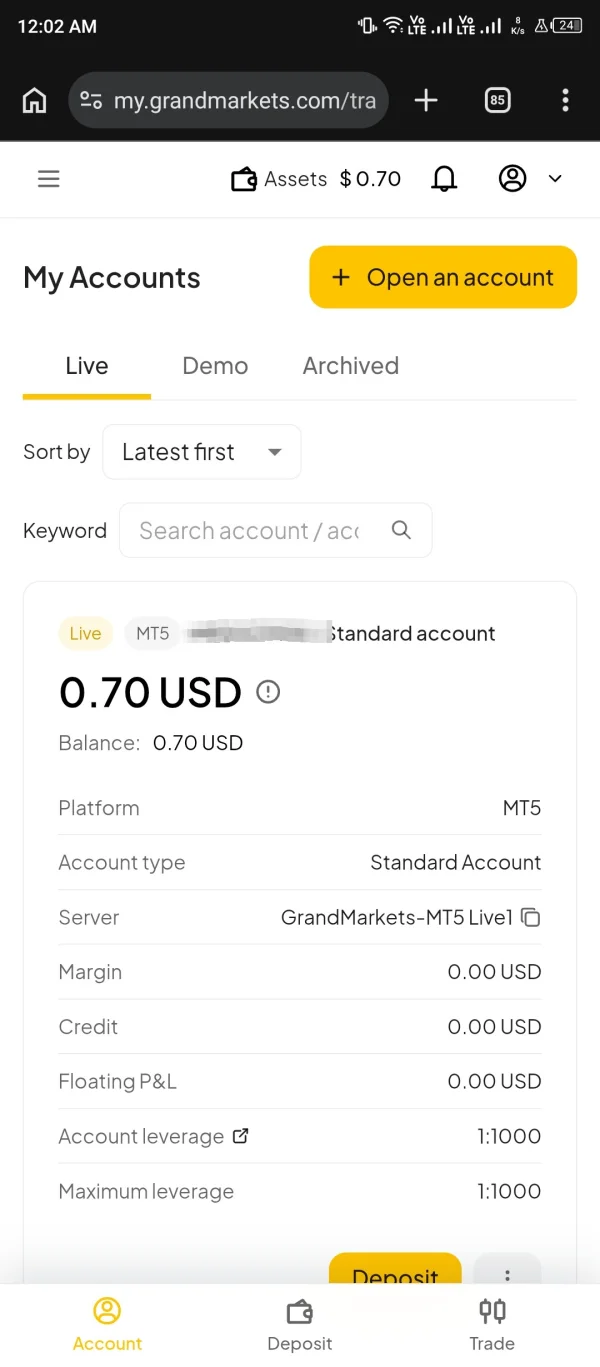Screen dimensions: 600x1367
Task: Click the Assets wallet icon
Action: (x=244, y=180)
